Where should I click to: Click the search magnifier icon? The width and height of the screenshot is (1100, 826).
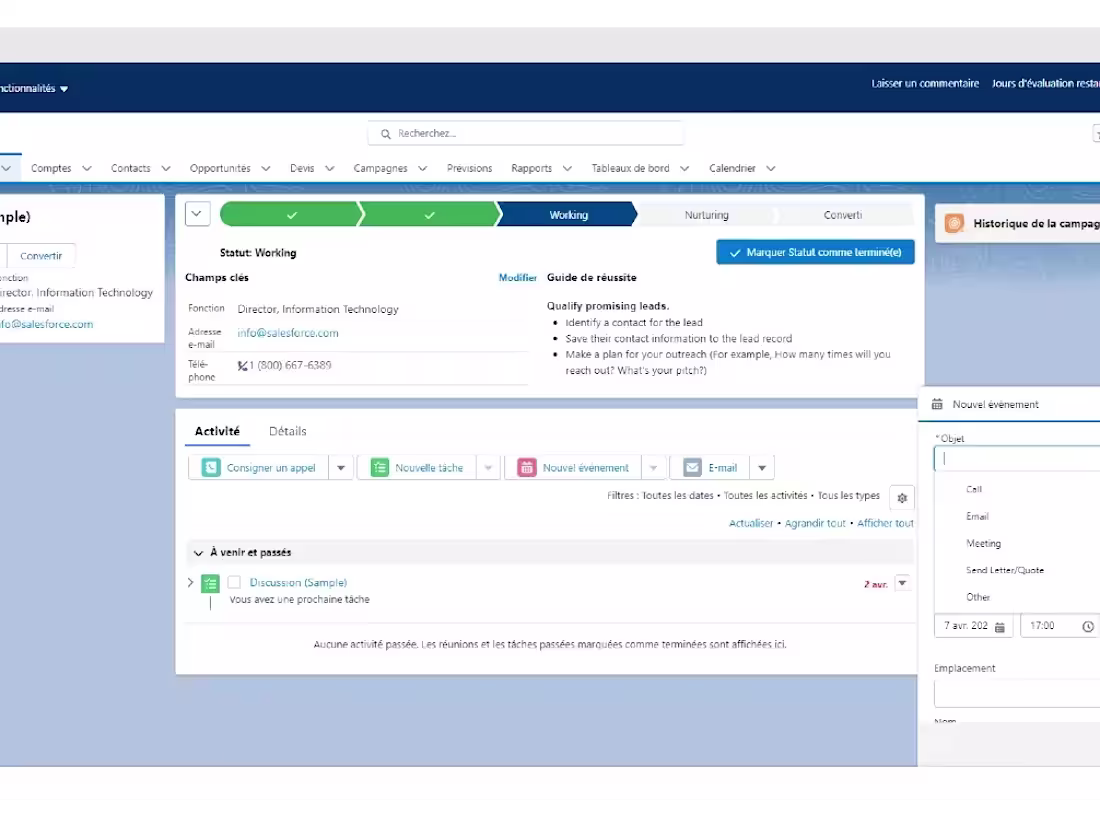click(386, 133)
